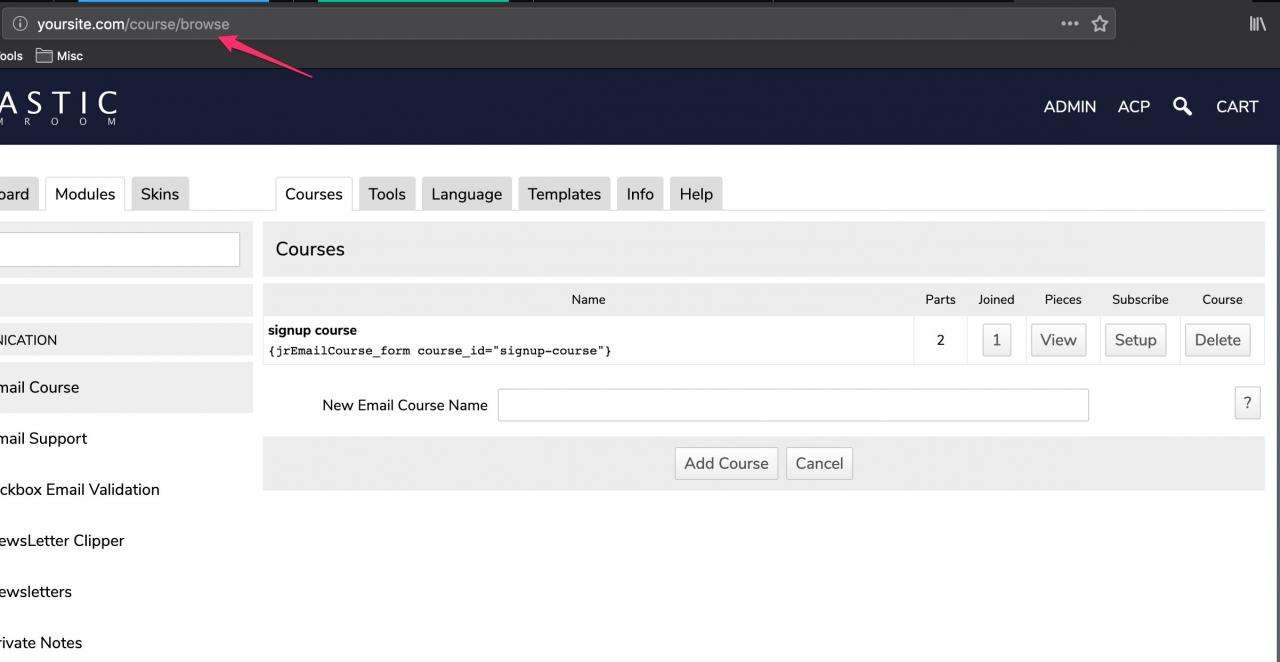Click the Joined count button showing 1

click(996, 340)
